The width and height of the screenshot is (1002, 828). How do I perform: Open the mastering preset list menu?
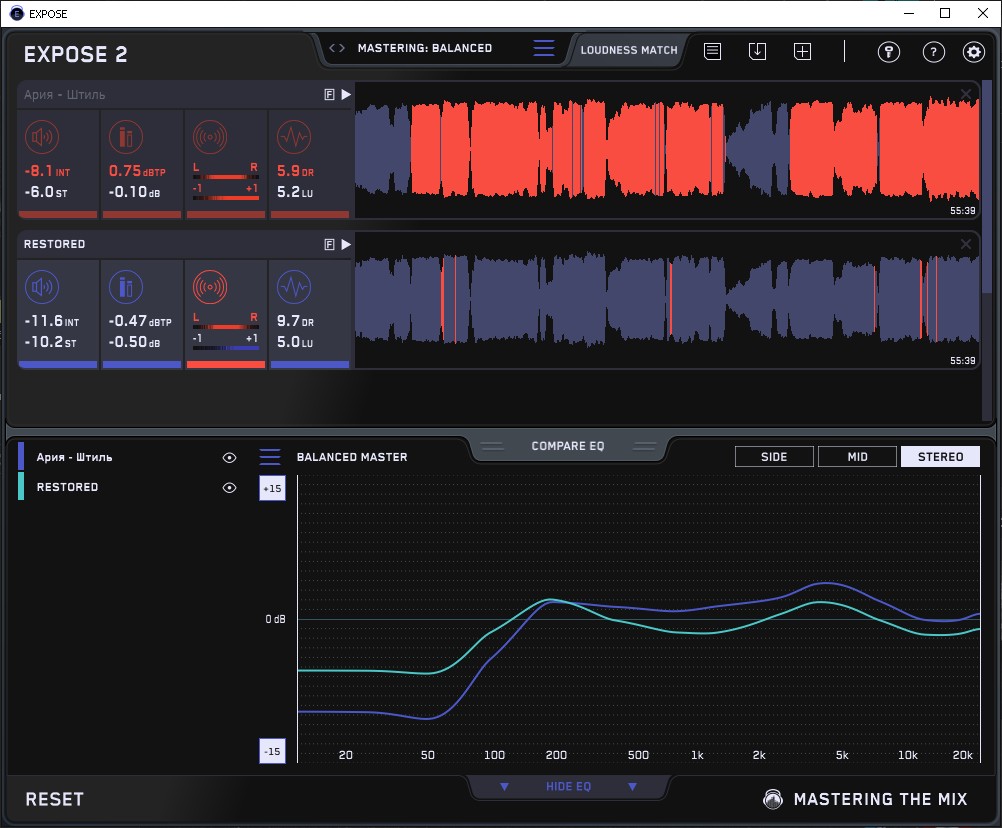pyautogui.click(x=543, y=48)
